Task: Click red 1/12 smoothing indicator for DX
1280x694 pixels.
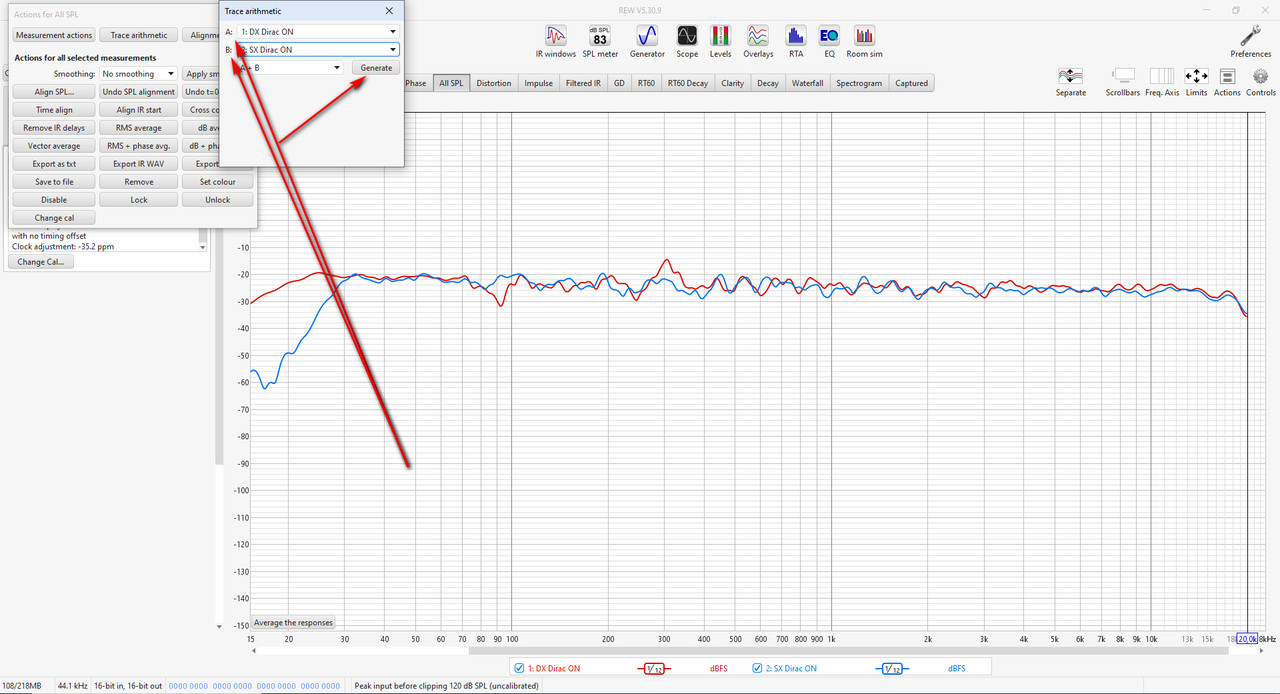Action: pos(654,669)
